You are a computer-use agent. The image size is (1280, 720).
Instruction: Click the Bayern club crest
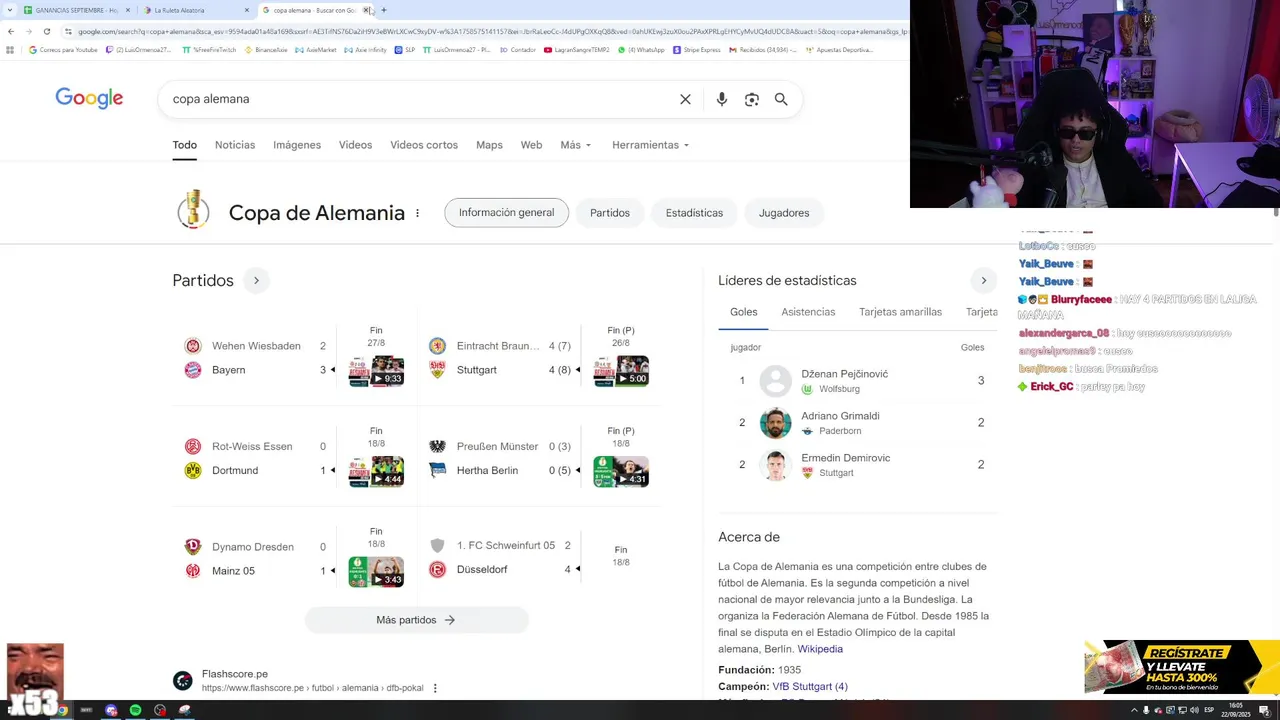point(193,370)
